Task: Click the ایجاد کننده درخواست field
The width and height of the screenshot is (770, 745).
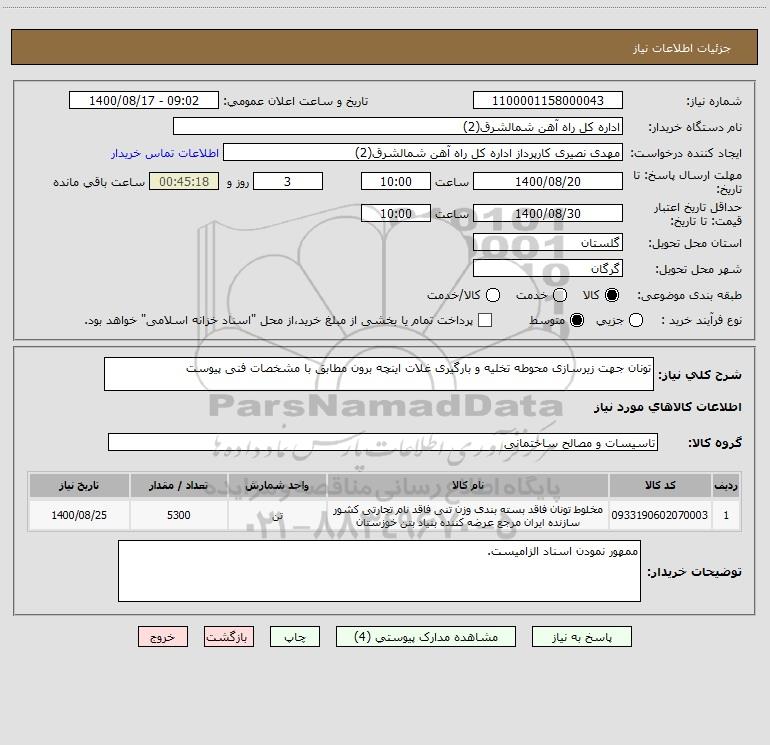Action: (423, 153)
